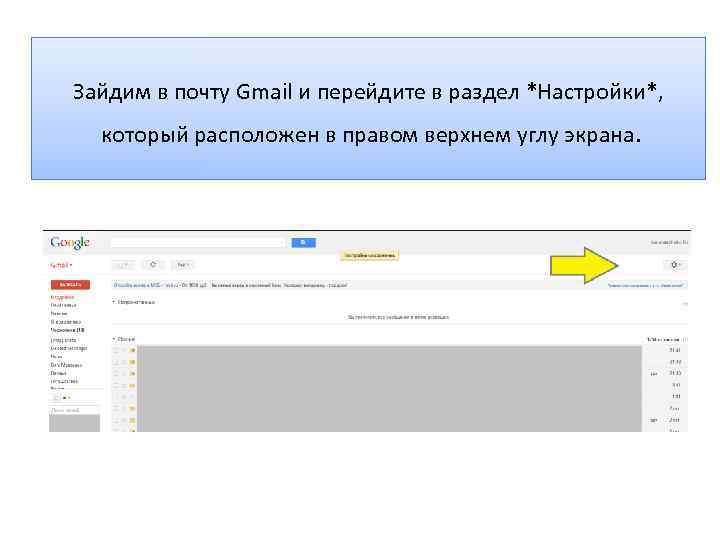The height and width of the screenshot is (540, 720).
Task: Click the Refresh arrow button
Action: [153, 265]
